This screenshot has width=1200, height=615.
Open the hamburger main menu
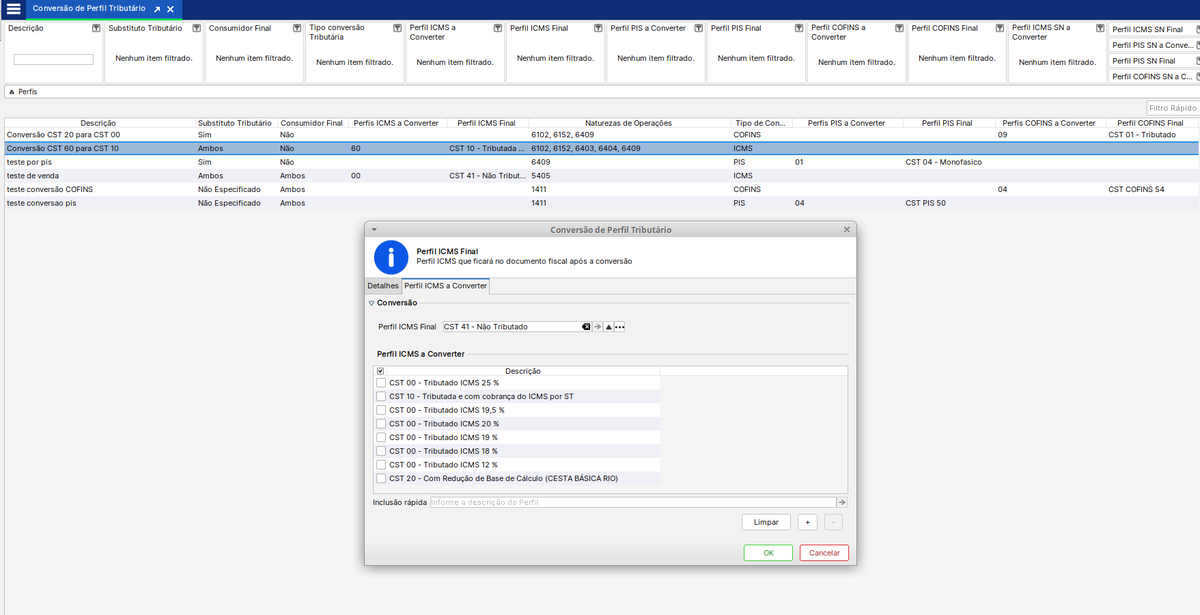coord(13,9)
